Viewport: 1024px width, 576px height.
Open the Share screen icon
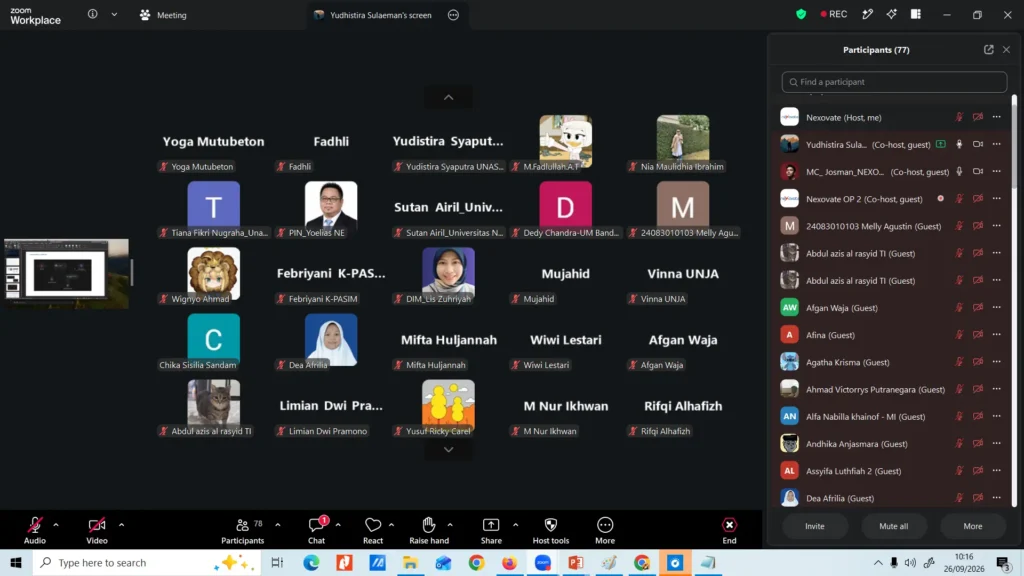(491, 525)
